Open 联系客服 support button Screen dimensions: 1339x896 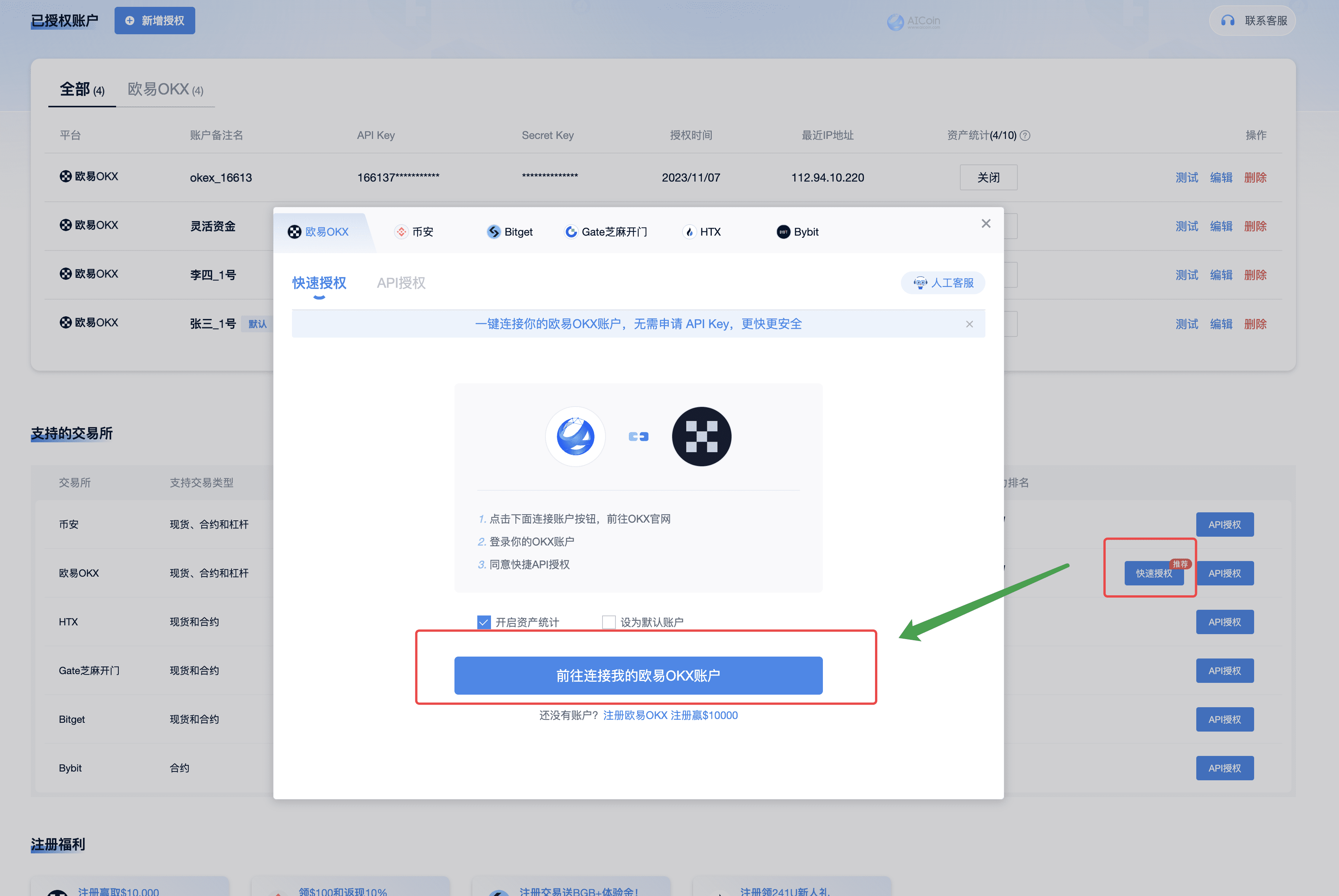click(x=1252, y=21)
